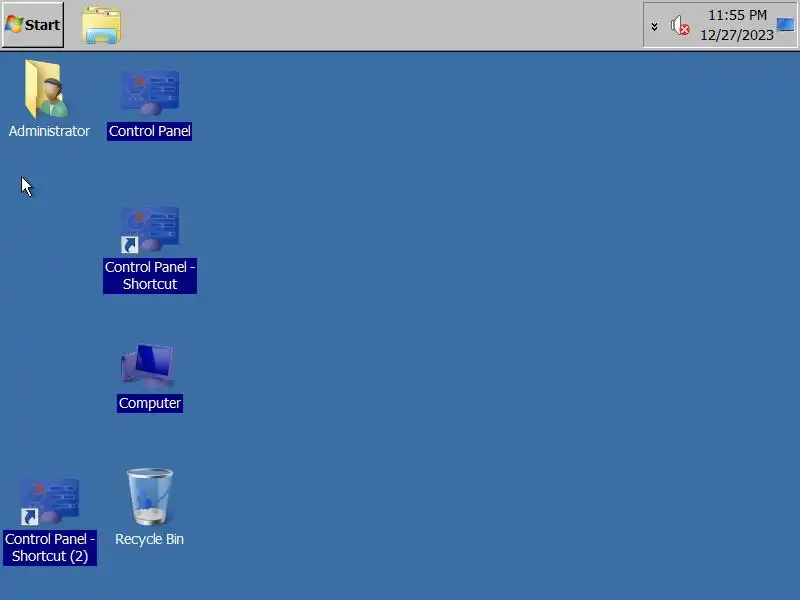The height and width of the screenshot is (600, 800).
Task: Select the Control Panel - Shortcut icon
Action: click(x=149, y=230)
